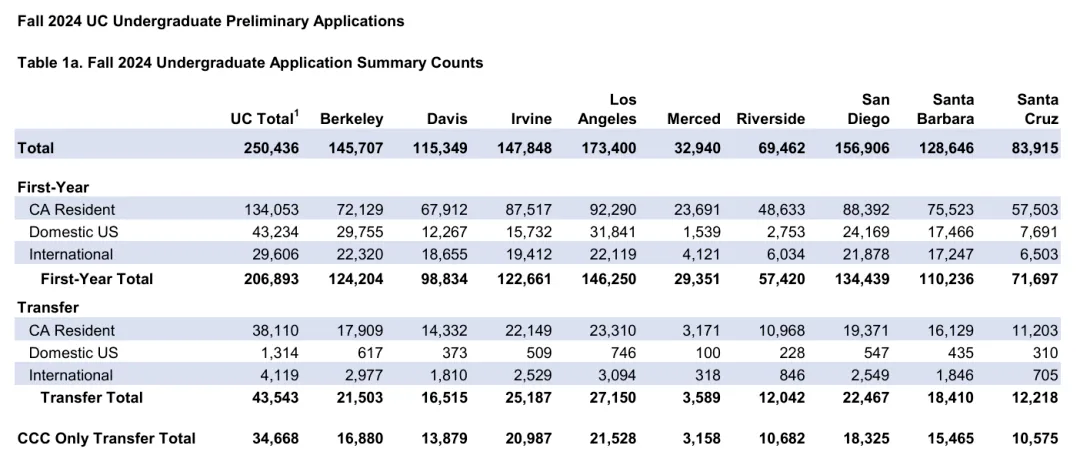Select the Merced column header
This screenshot has width=1080, height=462.
pos(693,119)
